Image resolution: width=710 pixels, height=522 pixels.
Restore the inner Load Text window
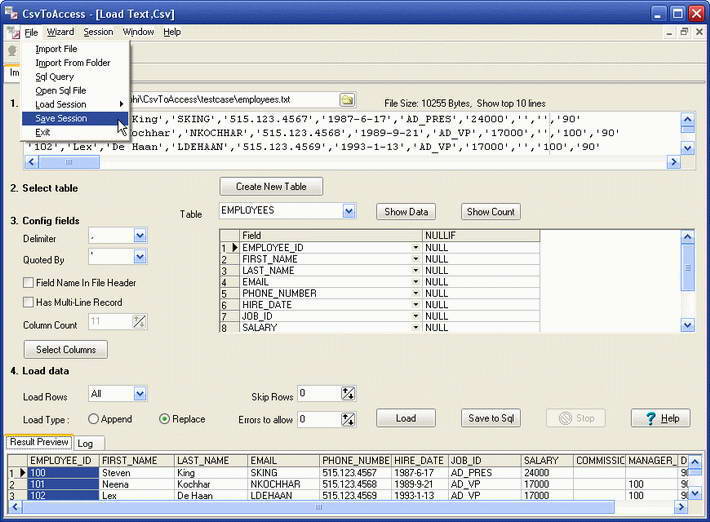(x=684, y=32)
